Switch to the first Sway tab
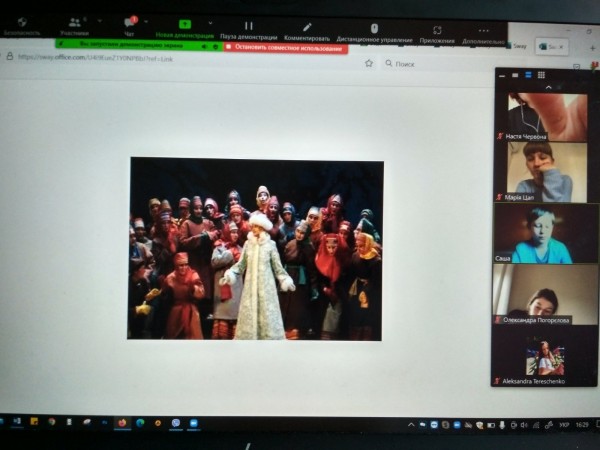Image resolution: width=600 pixels, height=450 pixels. 517,46
